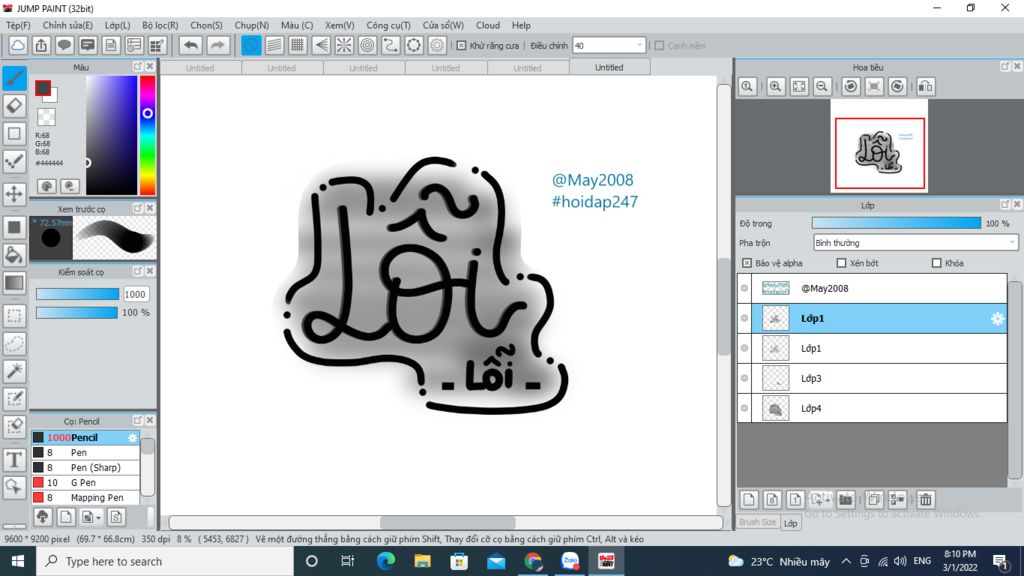This screenshot has height=576, width=1024.
Task: Zoom out on the navigator
Action: [822, 86]
